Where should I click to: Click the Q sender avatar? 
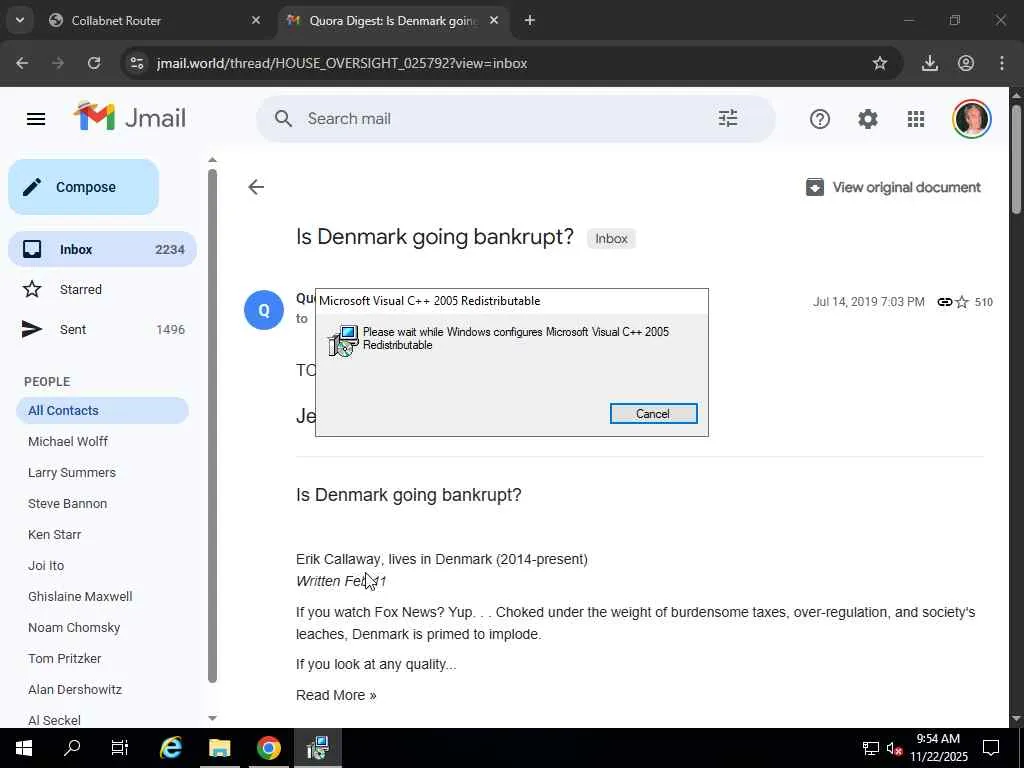pos(264,310)
